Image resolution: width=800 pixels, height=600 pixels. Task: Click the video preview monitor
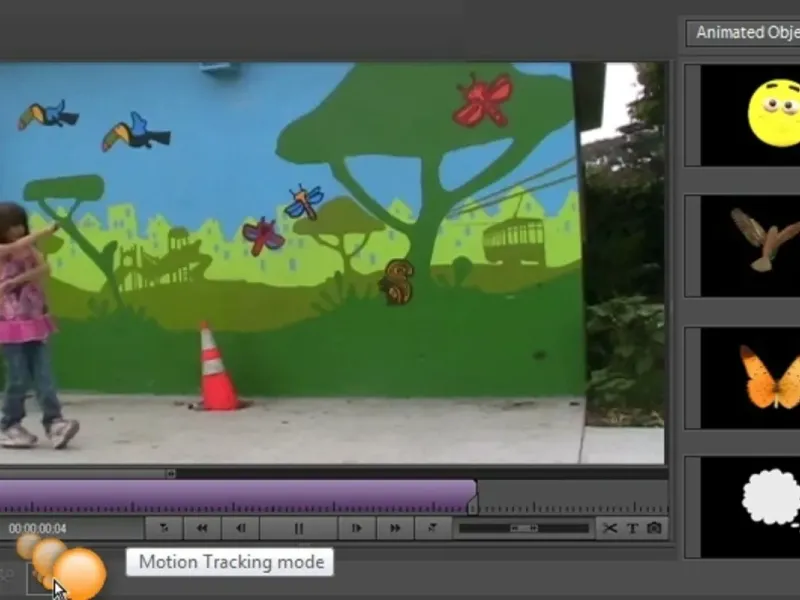(332, 263)
